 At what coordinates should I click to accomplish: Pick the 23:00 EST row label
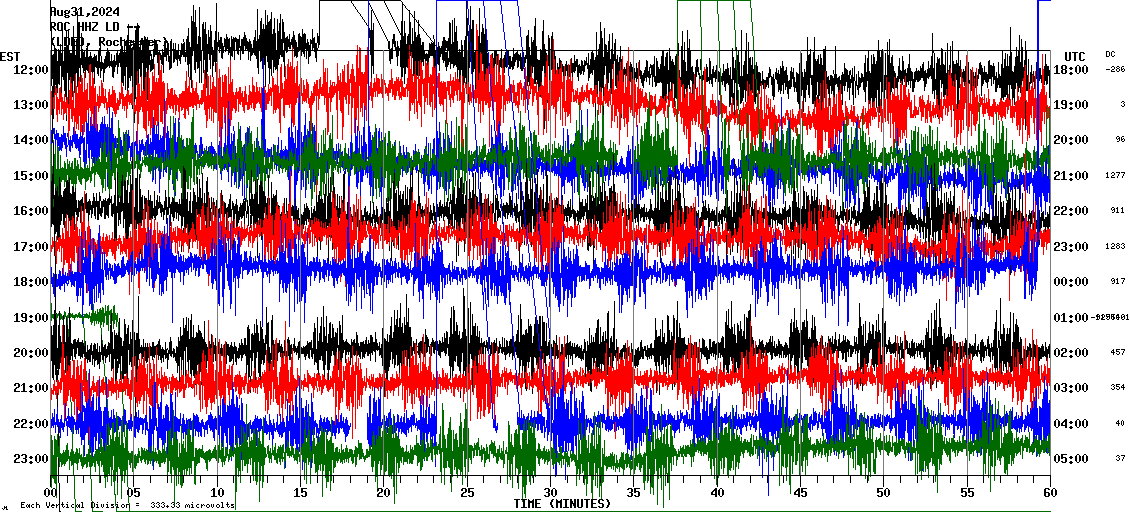(31, 459)
